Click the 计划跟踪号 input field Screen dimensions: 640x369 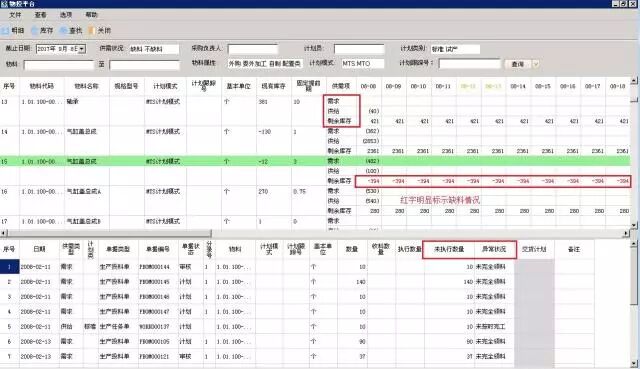pyautogui.click(x=470, y=64)
